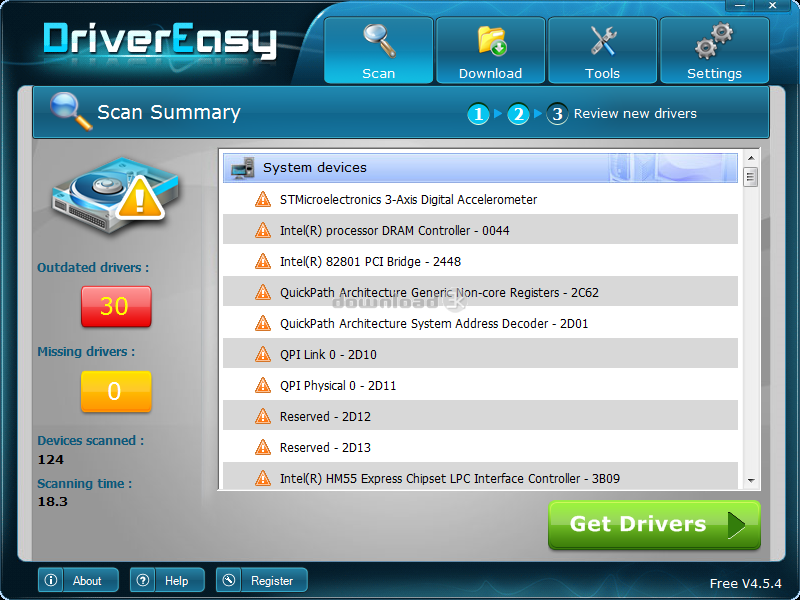This screenshot has width=800, height=600.
Task: Open the About dialog
Action: pyautogui.click(x=78, y=580)
